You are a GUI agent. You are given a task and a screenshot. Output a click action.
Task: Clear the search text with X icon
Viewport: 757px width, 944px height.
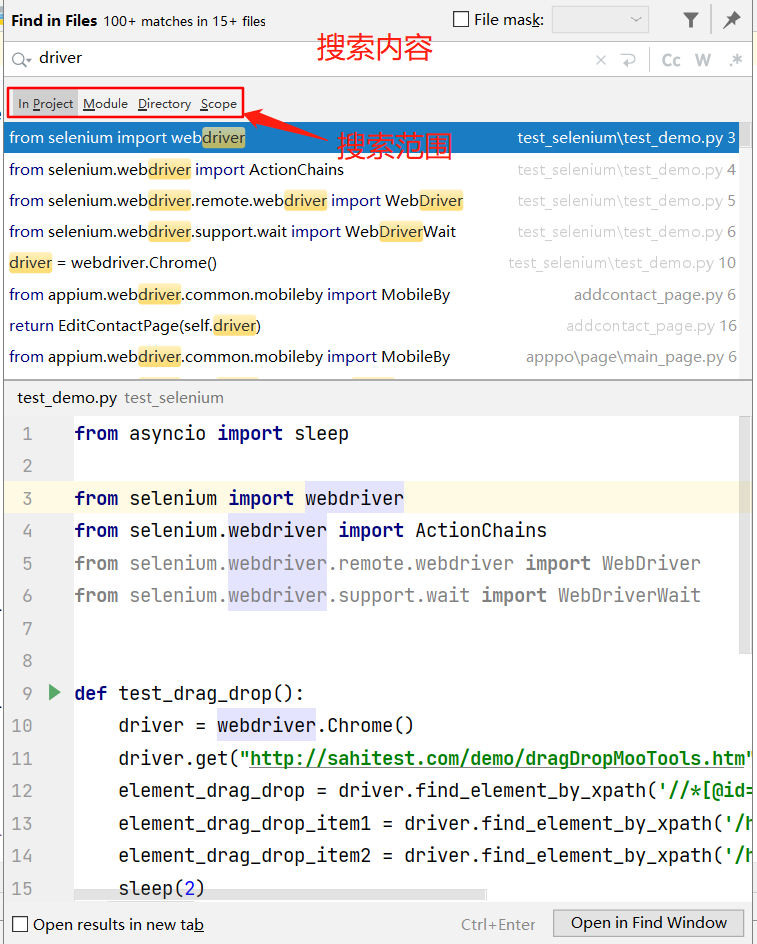[601, 60]
